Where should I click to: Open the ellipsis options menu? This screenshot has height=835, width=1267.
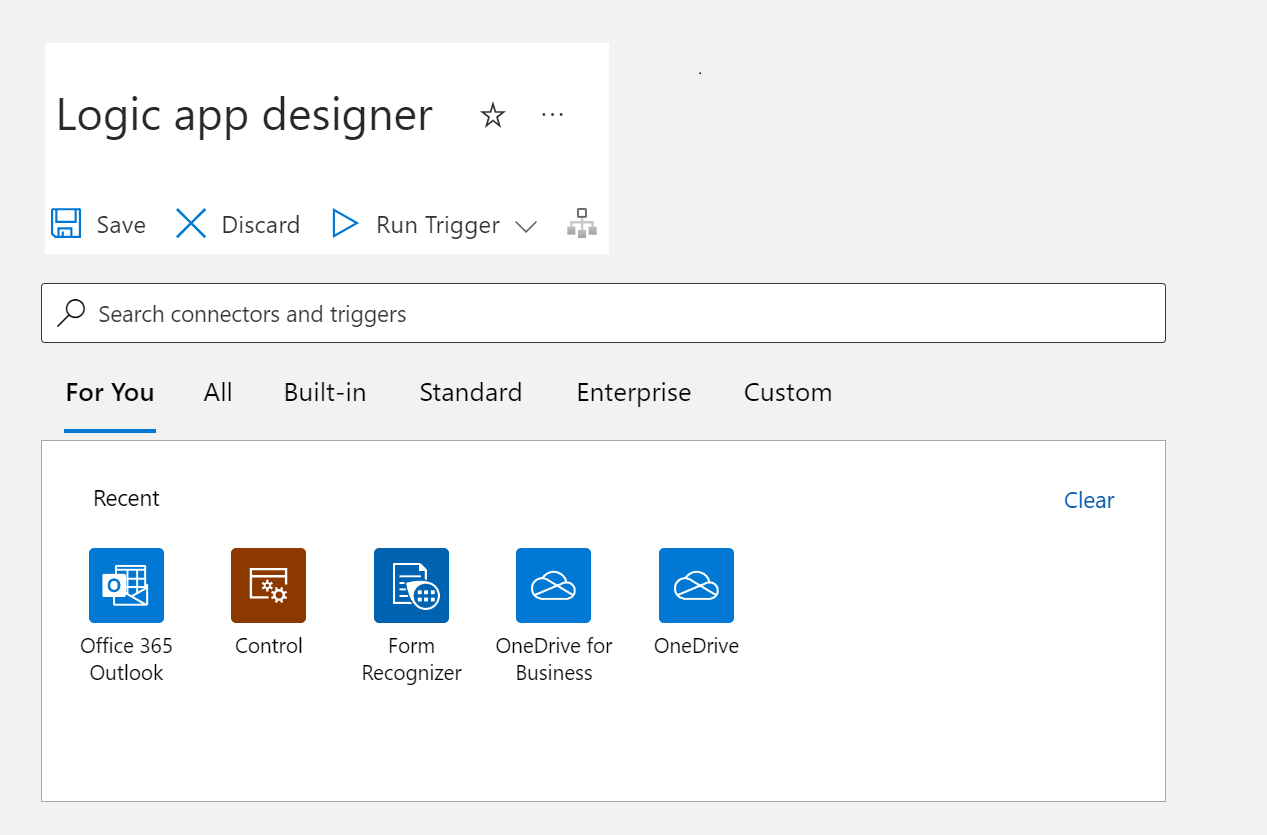(552, 115)
